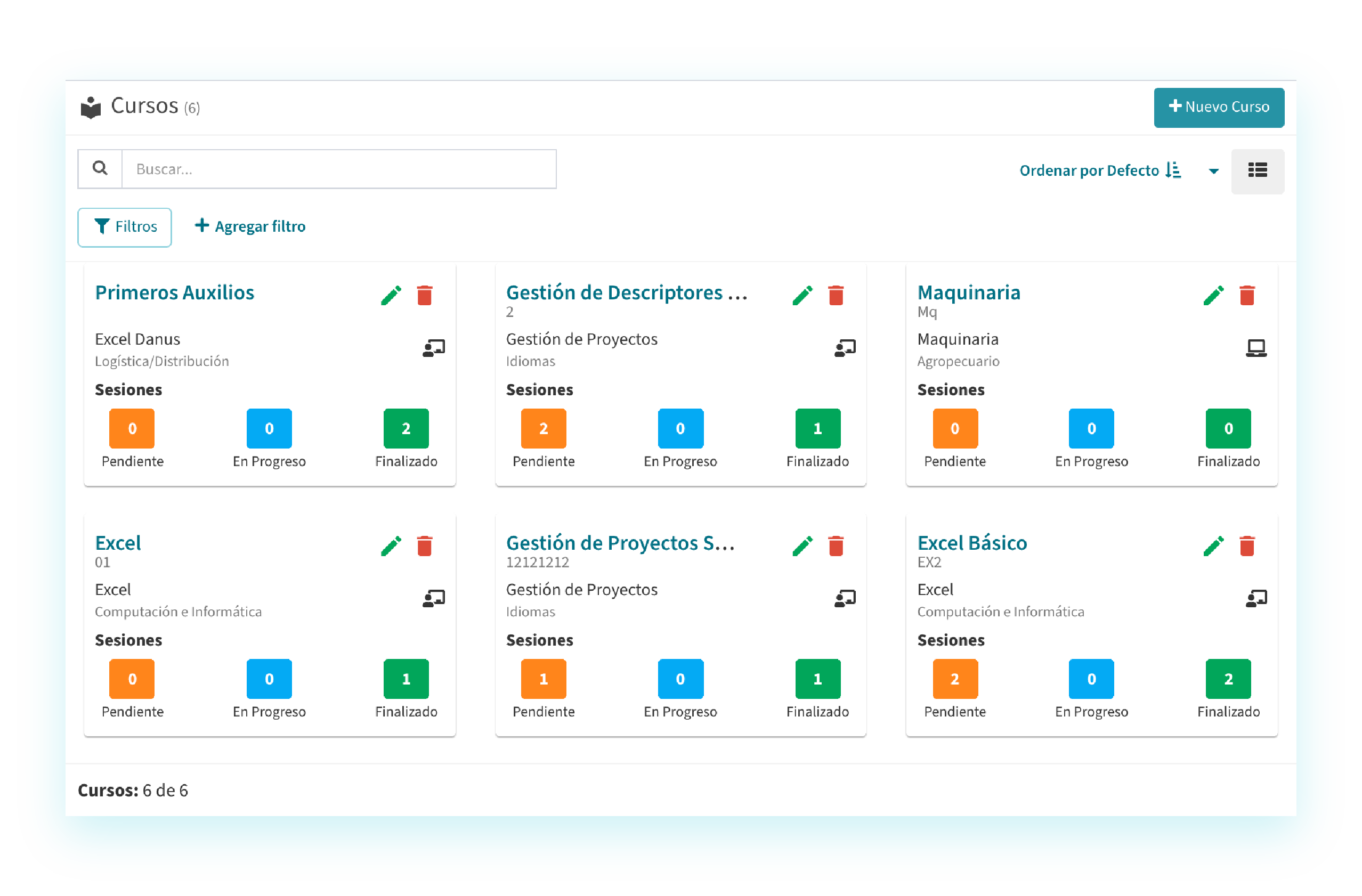This screenshot has height=896, width=1362.
Task: Open the Gestión de Descriptores course title
Action: click(x=627, y=292)
